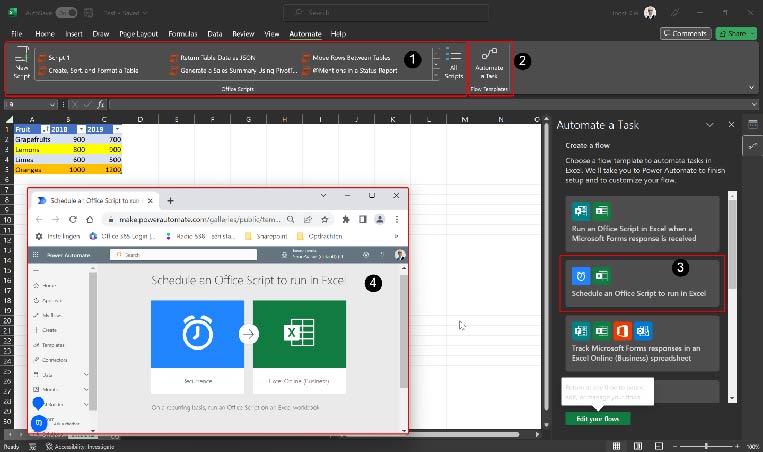Open the browser side panel icon

coord(363,219)
